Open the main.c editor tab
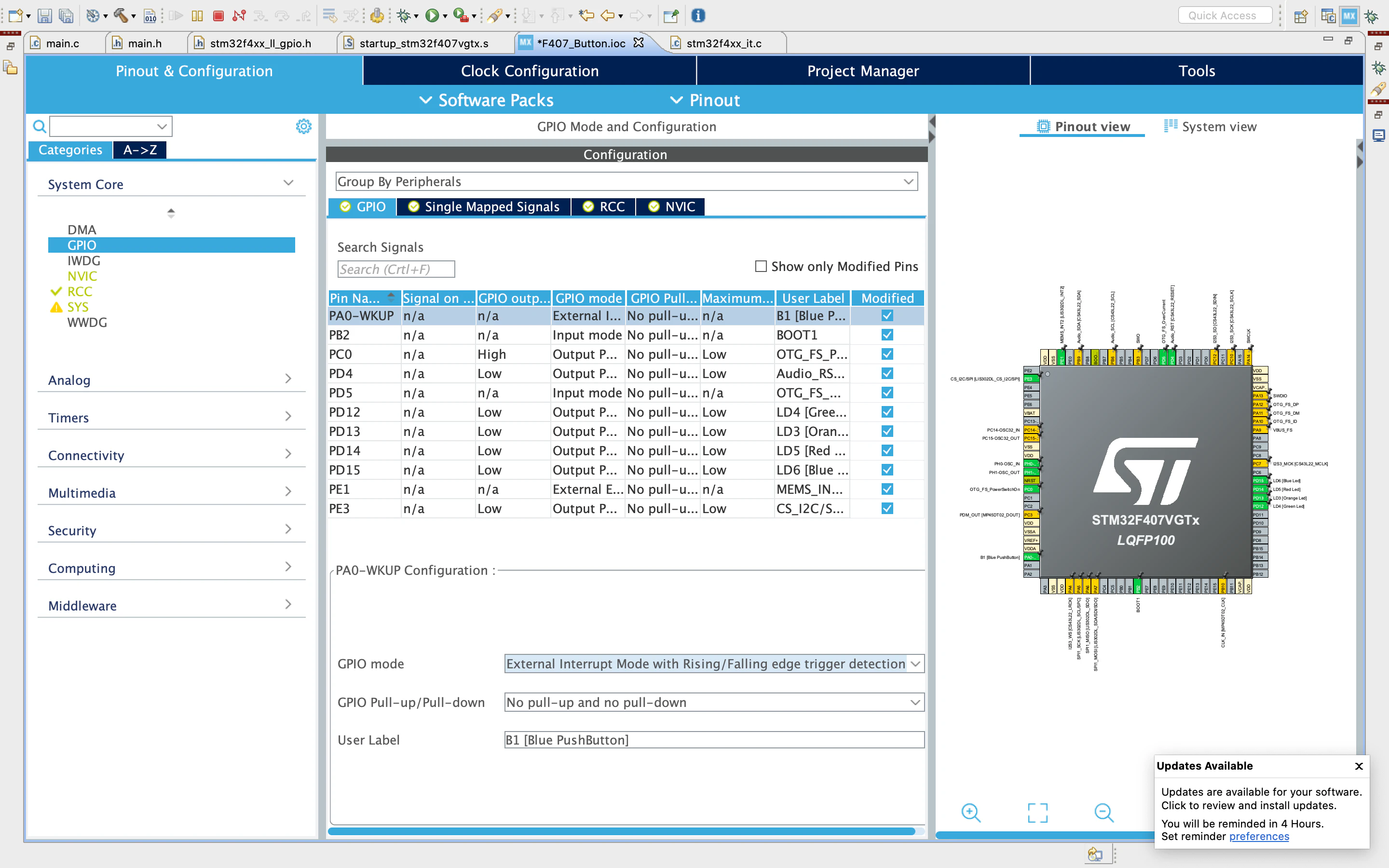The image size is (1389, 868). [62, 43]
